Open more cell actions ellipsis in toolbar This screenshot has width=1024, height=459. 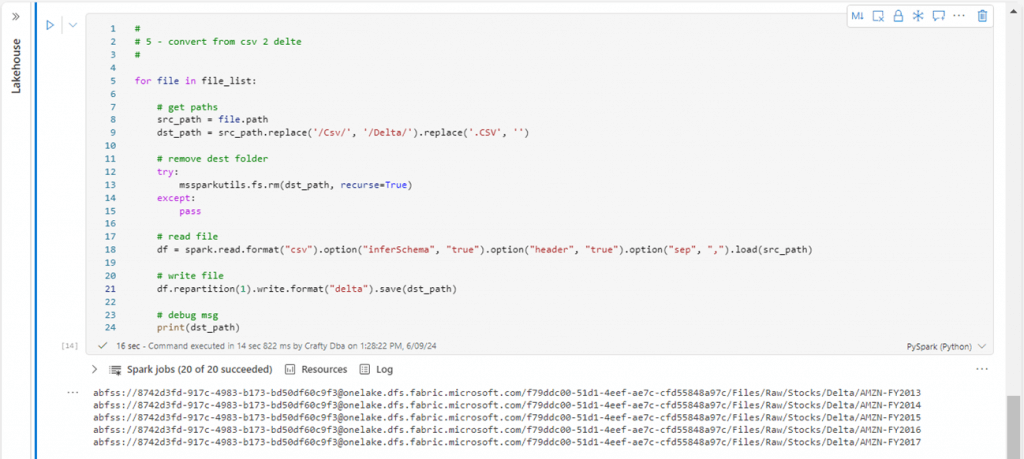[960, 16]
